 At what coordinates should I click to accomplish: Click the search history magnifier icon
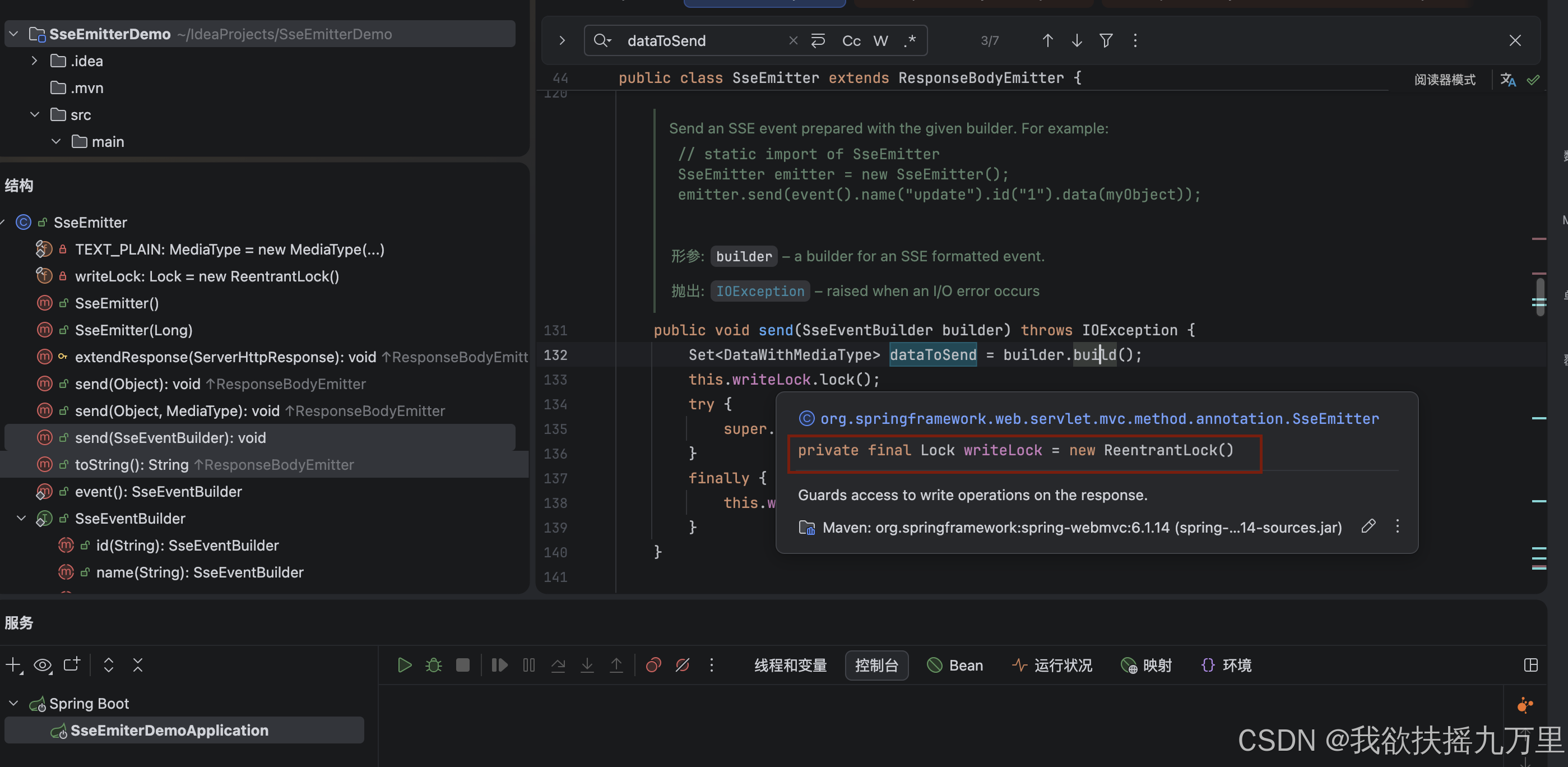[x=602, y=40]
